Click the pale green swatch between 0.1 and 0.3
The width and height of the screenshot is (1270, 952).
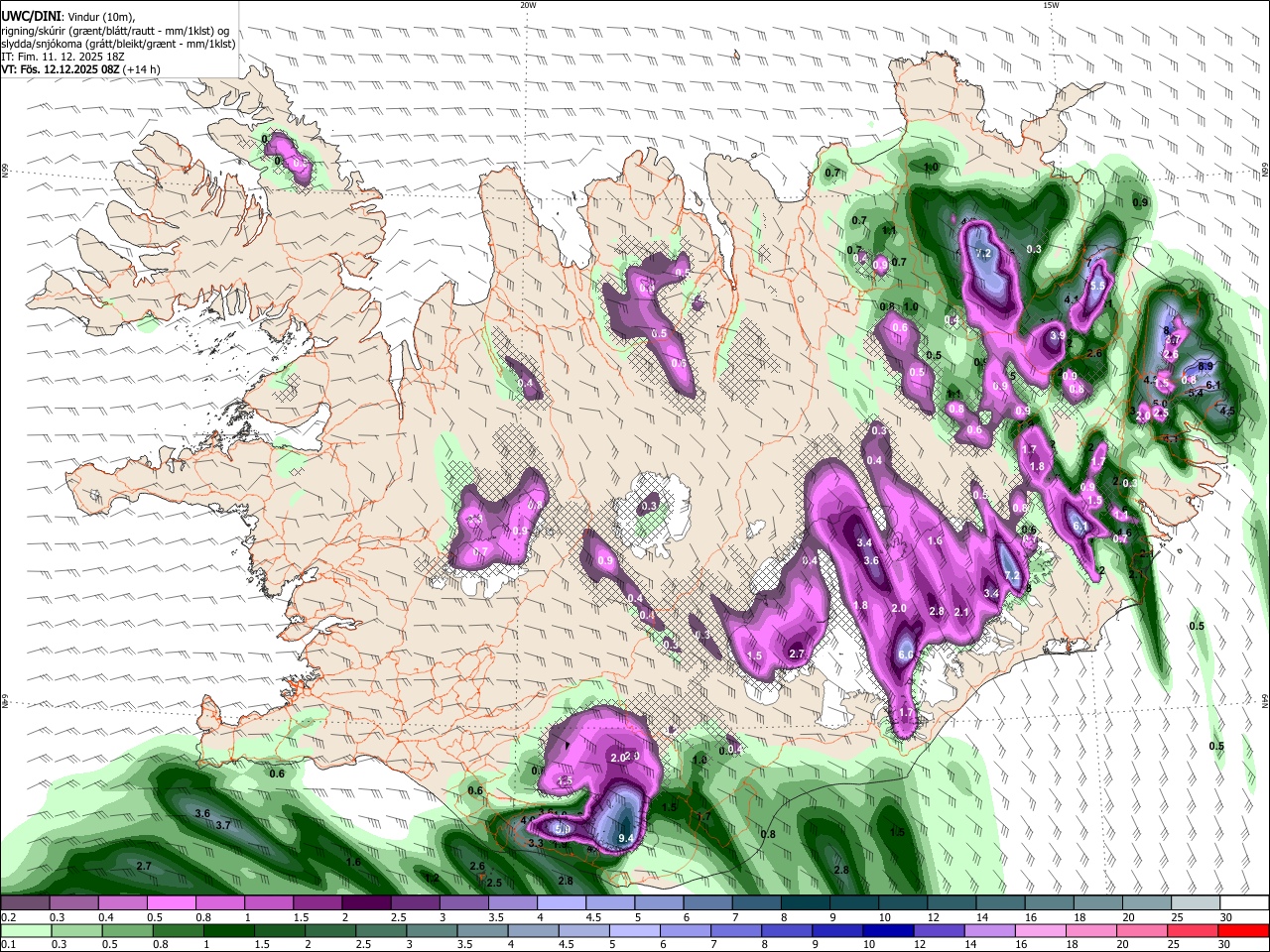[x=25, y=931]
